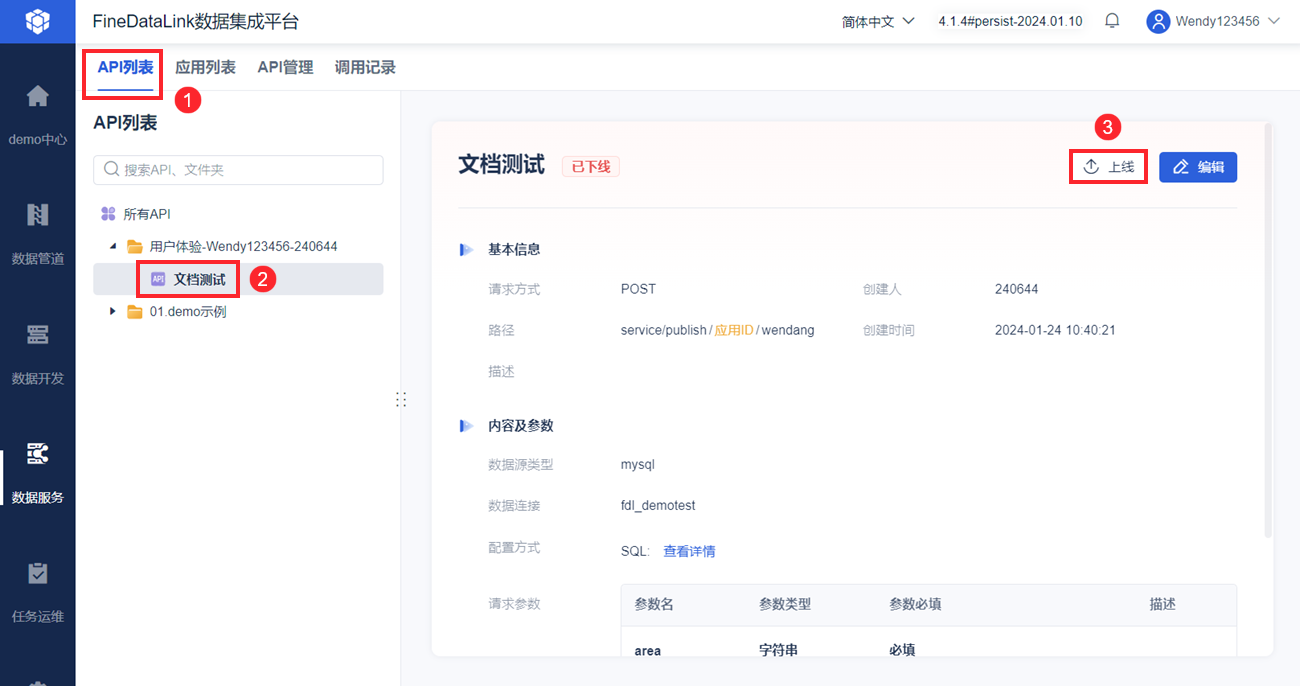Click the notification bell icon

(x=1112, y=21)
